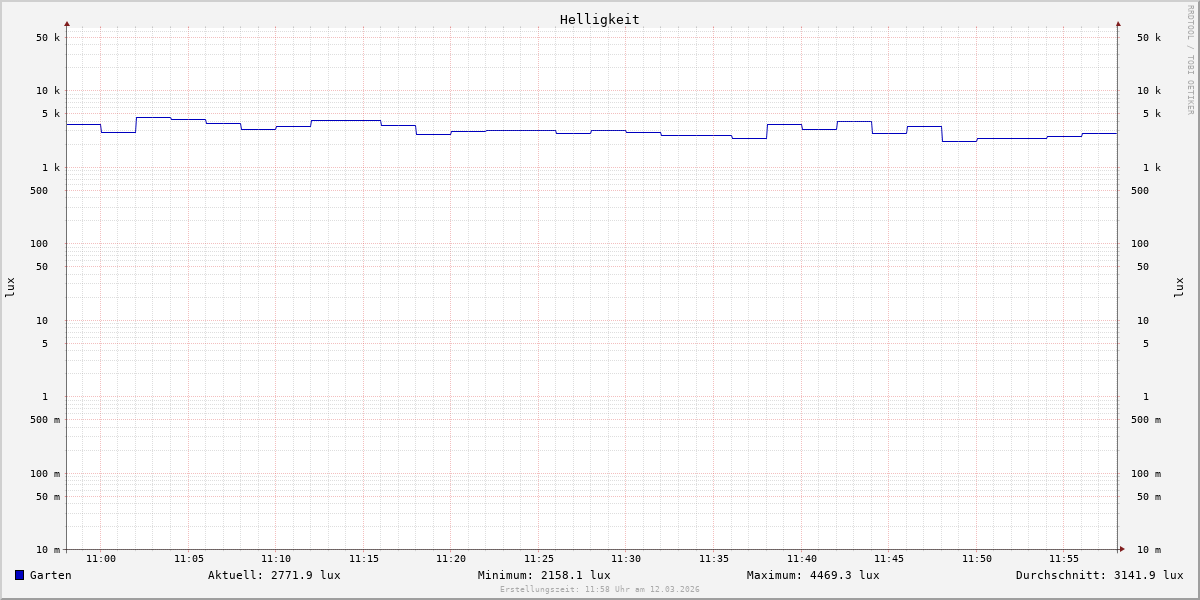
Task: Click the Erstellungszeit timestamp footer text
Action: coord(600,590)
